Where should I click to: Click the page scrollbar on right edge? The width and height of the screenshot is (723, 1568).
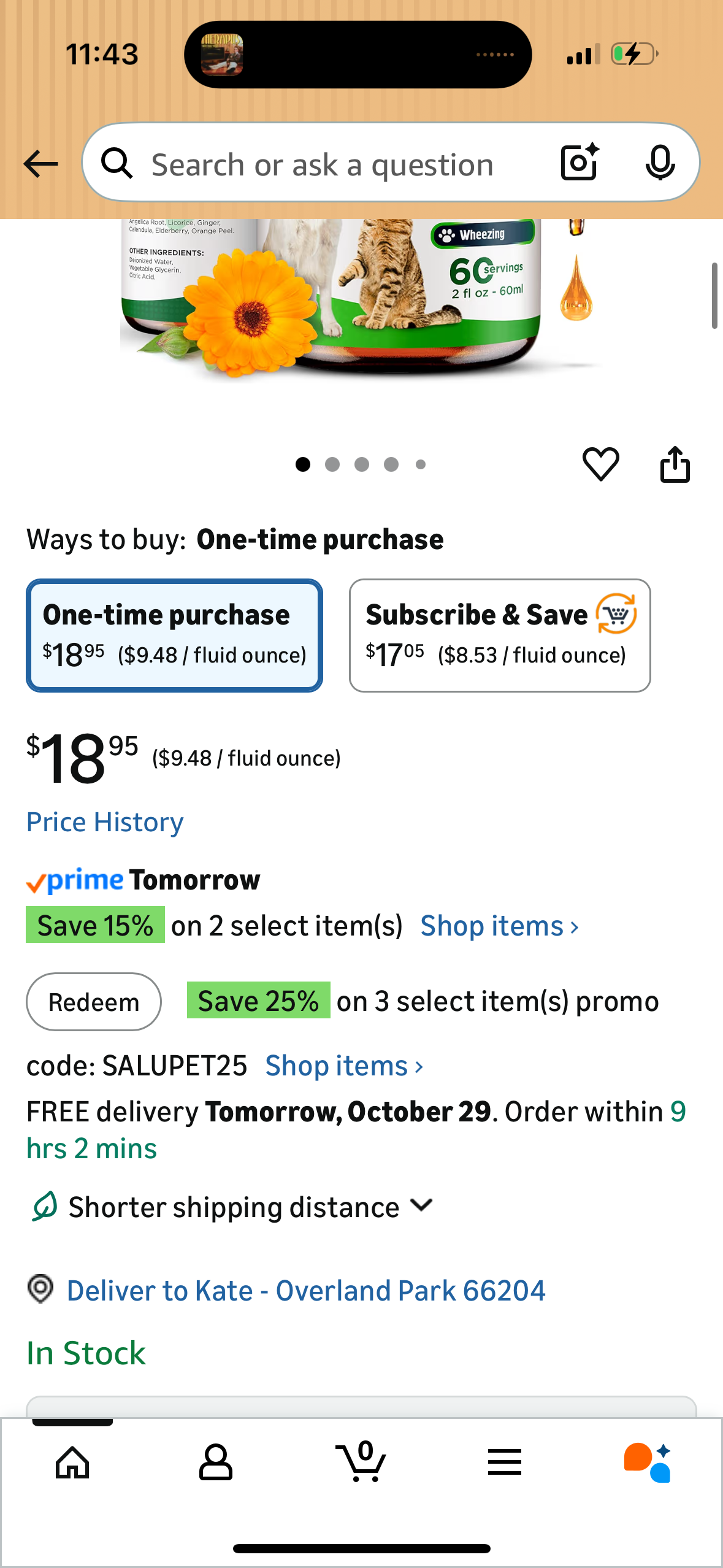tap(714, 296)
